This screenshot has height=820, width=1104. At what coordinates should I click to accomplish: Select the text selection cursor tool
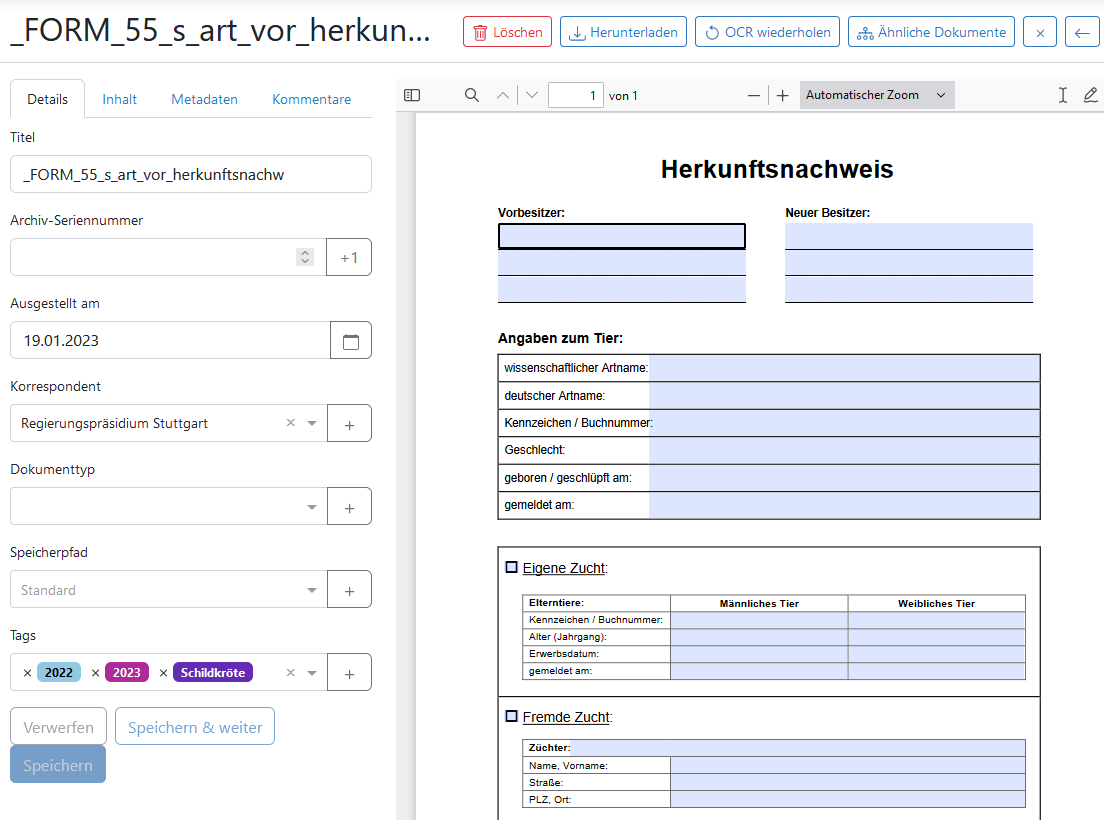tap(1063, 94)
